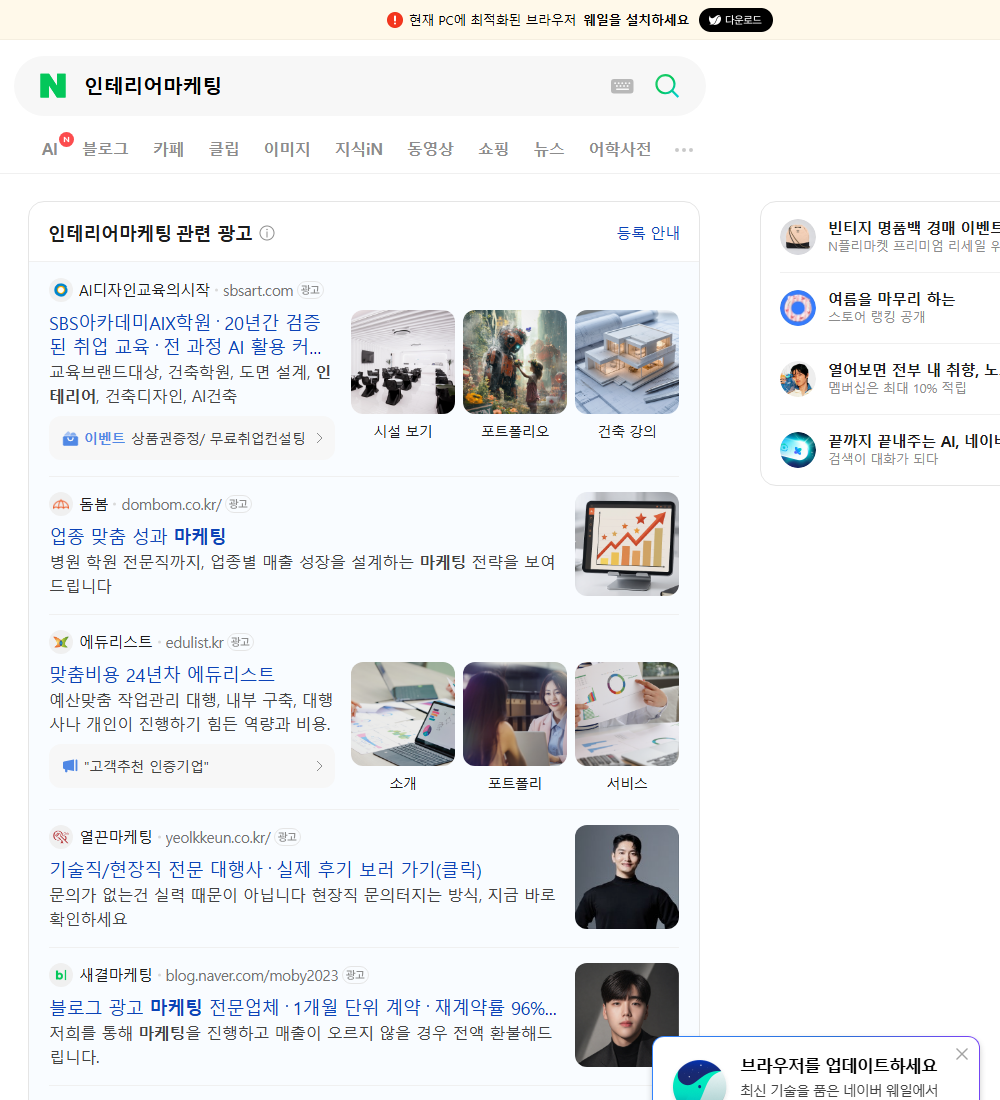Screen dimensions: 1000x1100
Task: Click the red warning icon in banner
Action: 394,20
